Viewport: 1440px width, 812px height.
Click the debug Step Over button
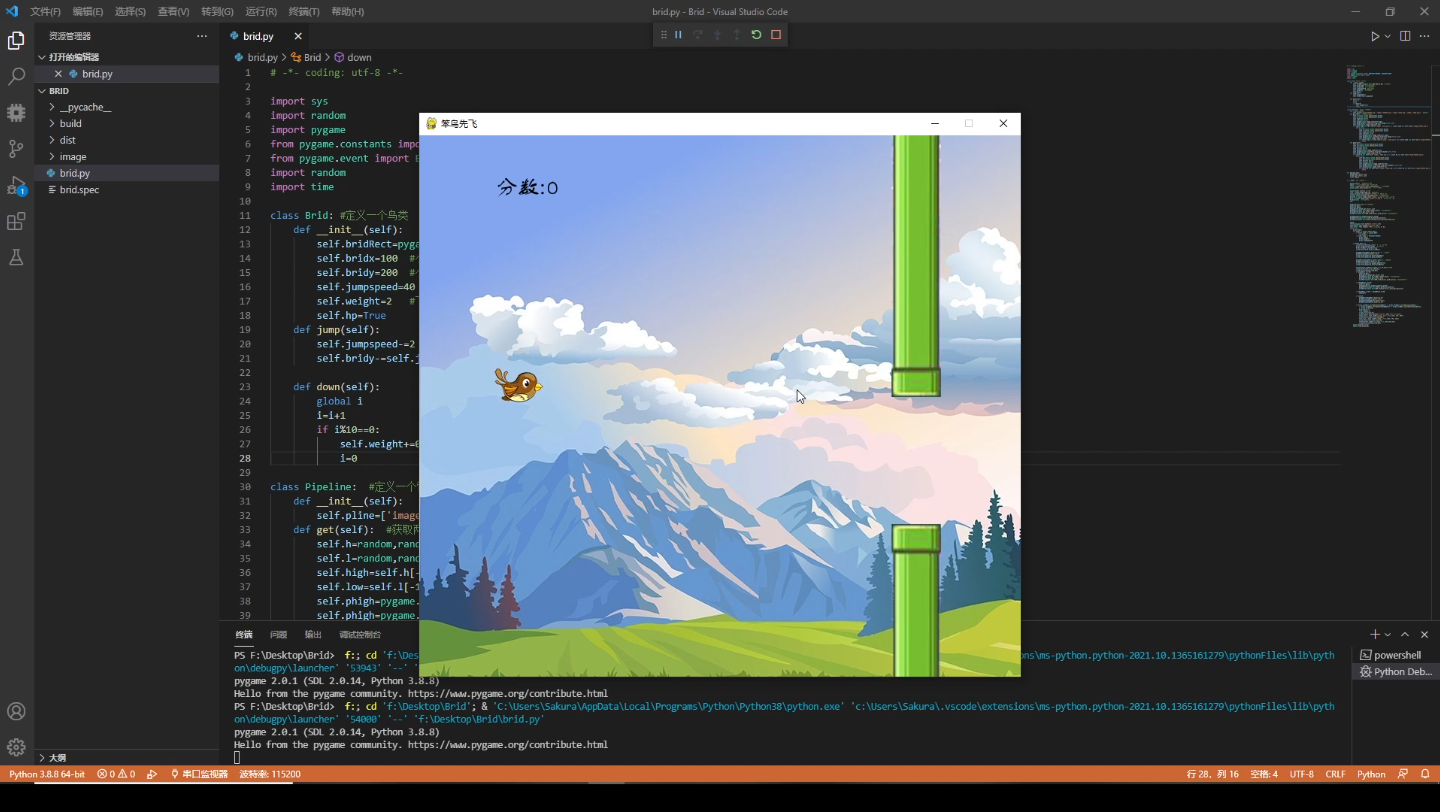[698, 35]
